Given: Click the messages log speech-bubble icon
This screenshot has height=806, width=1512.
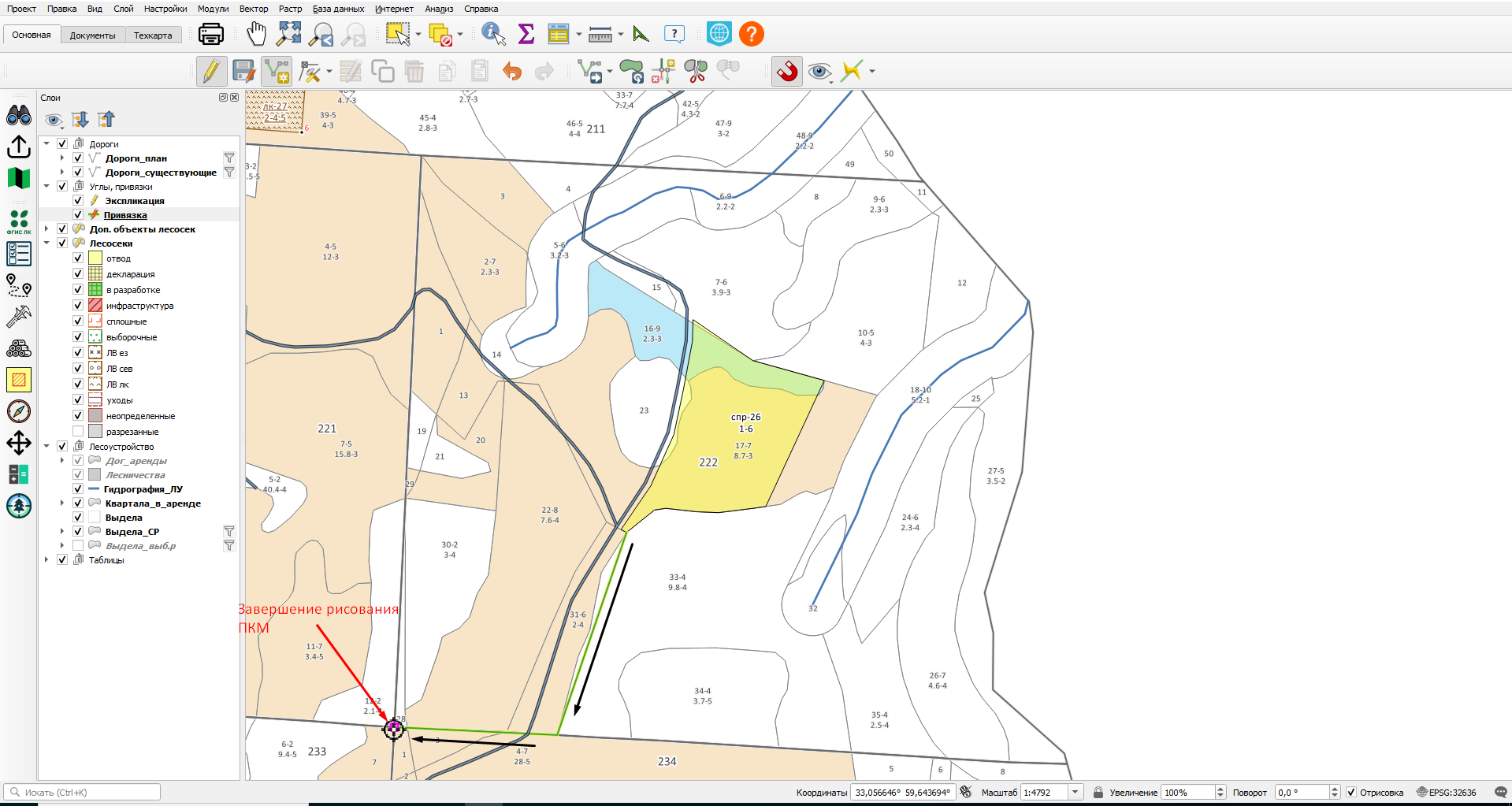Looking at the screenshot, I should click(1500, 792).
